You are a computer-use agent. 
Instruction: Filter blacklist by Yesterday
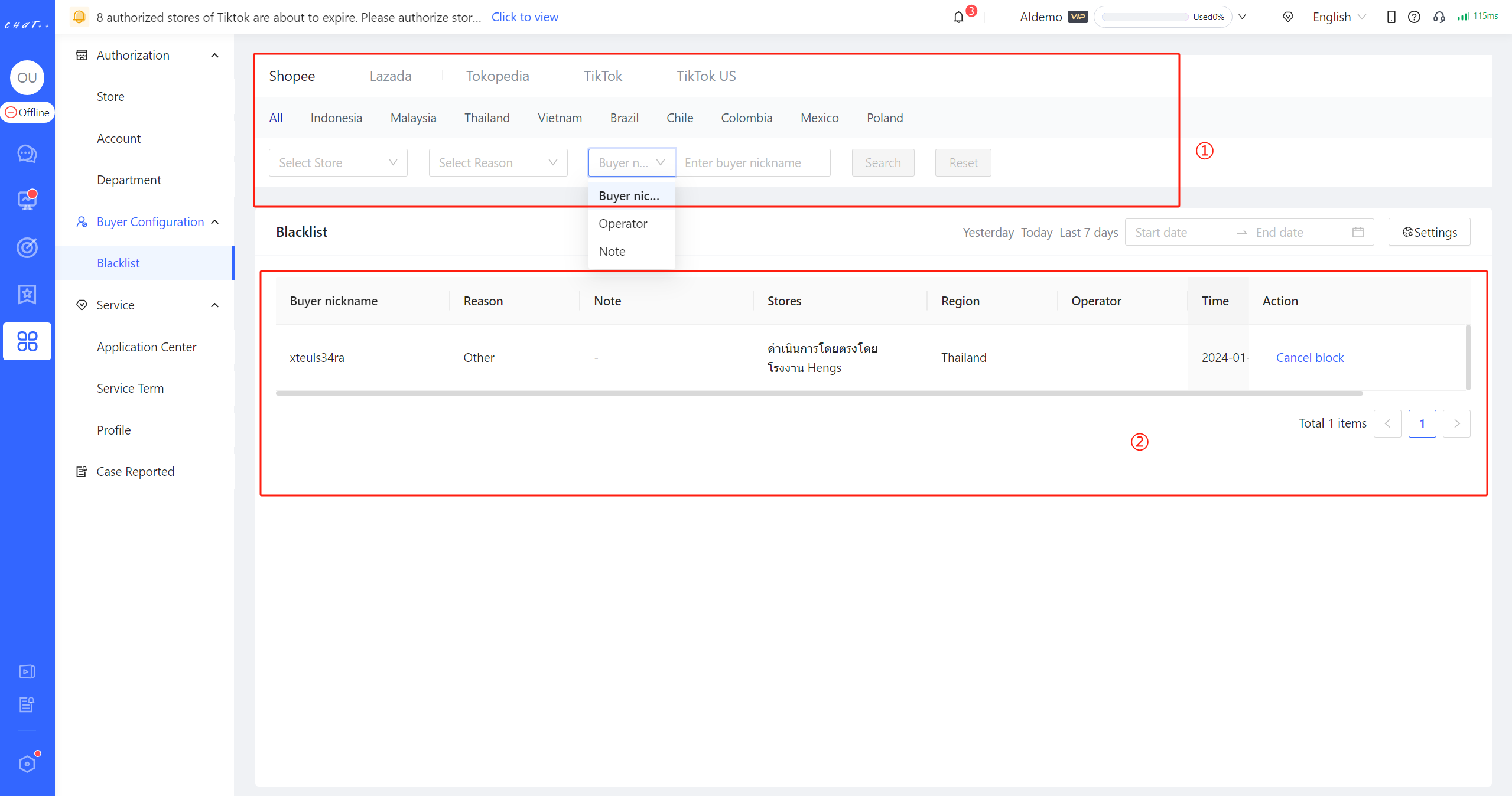pos(989,232)
